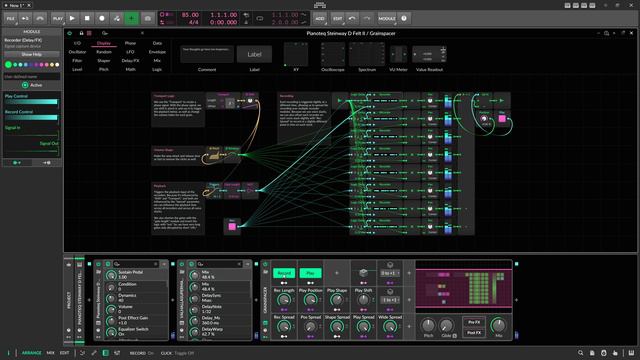Screen dimensions: 640x360
Task: Select the Envelope module category
Action: tap(157, 52)
